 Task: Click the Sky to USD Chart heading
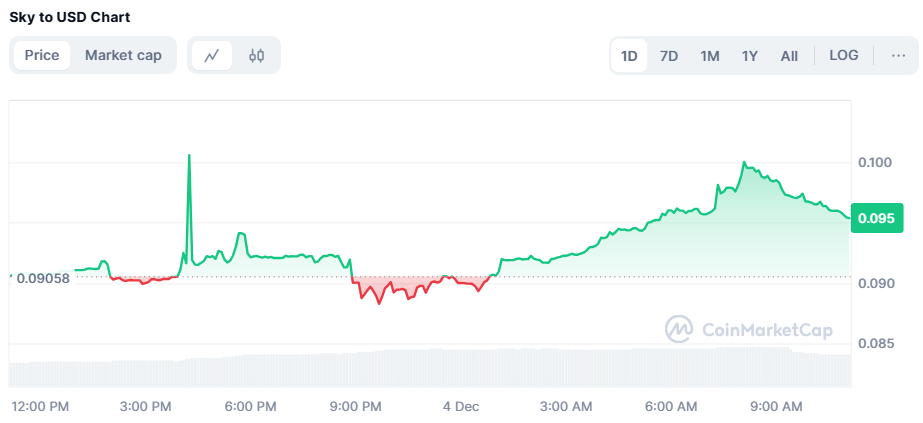click(x=70, y=17)
